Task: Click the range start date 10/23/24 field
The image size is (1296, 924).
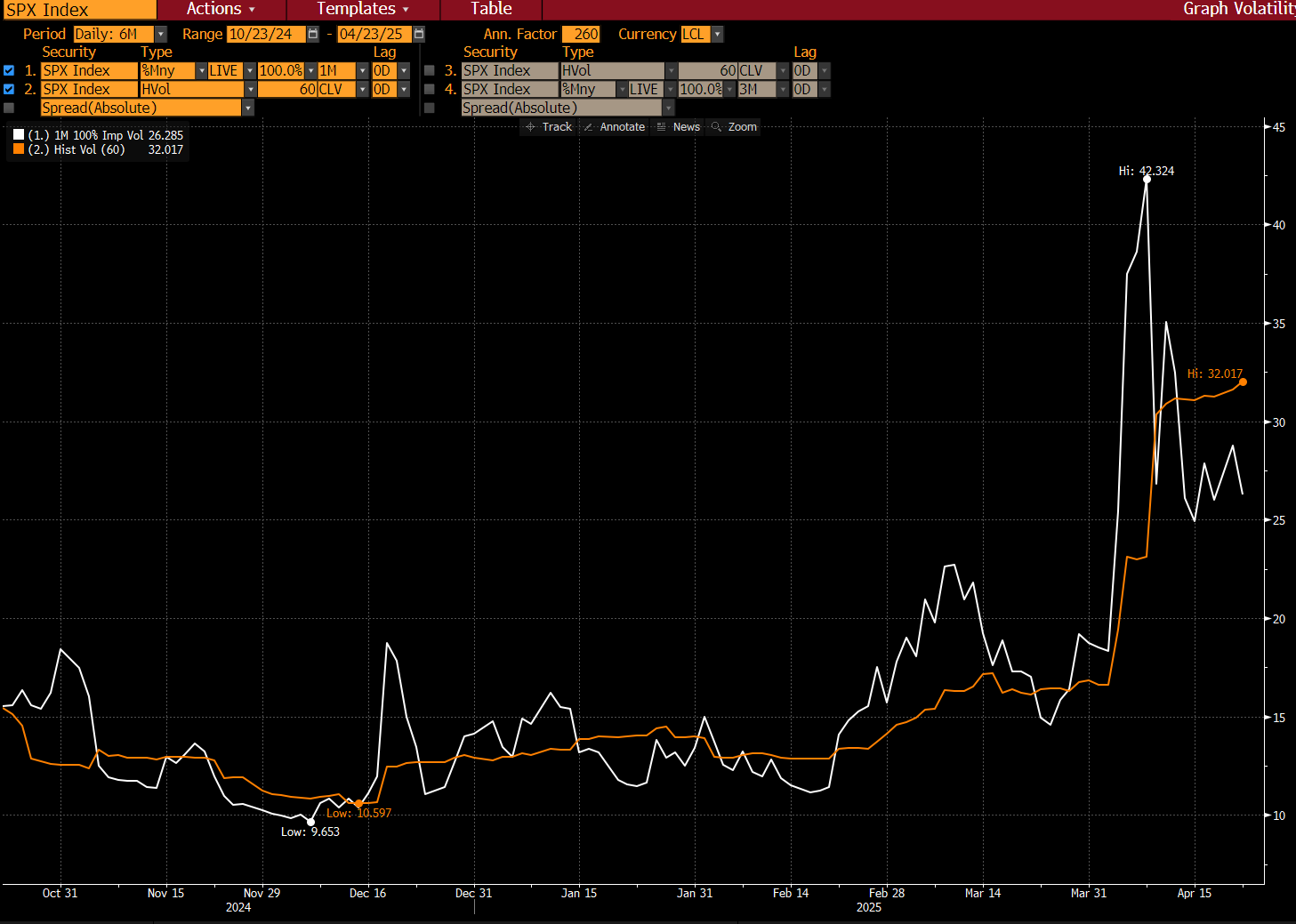Action: (266, 34)
